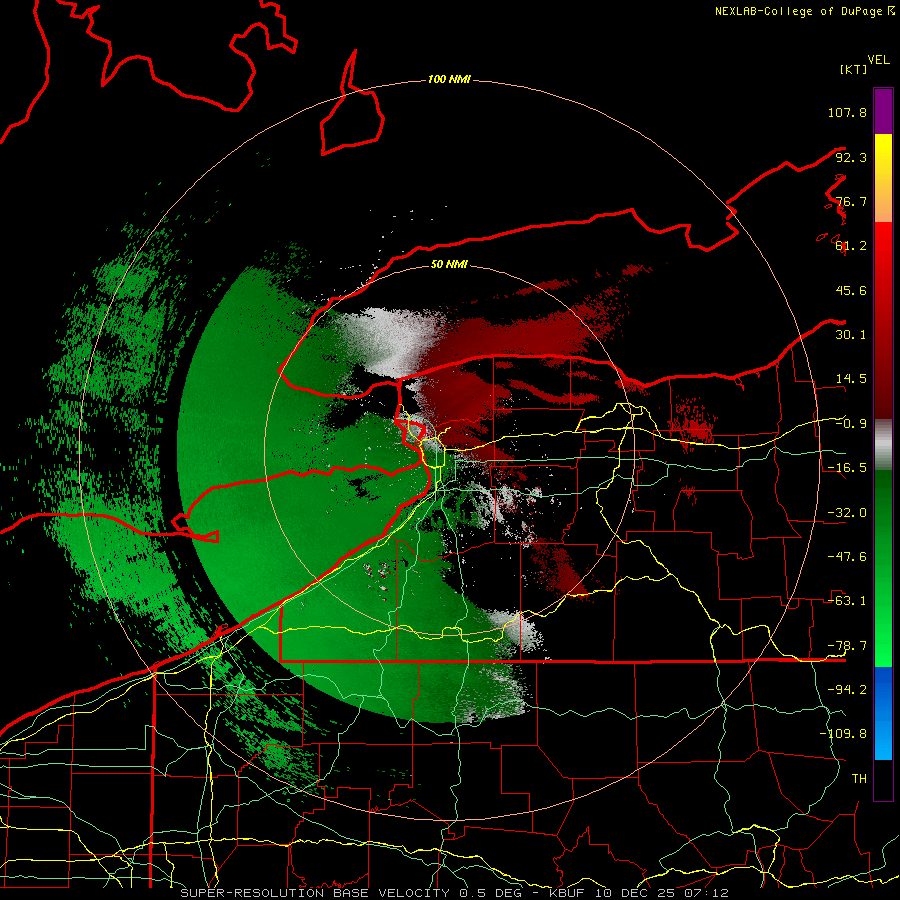Image resolution: width=900 pixels, height=900 pixels.
Task: Click the blue segment of velocity color bar
Action: click(x=883, y=713)
